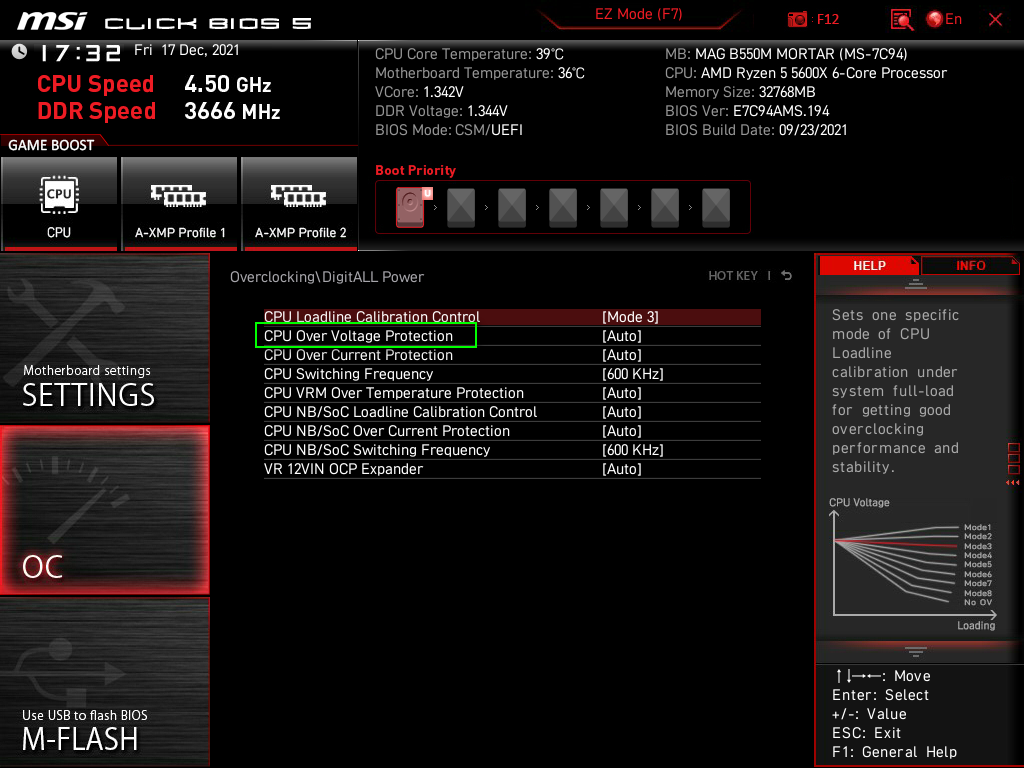Click the CPU Voltage loadline graph

click(x=912, y=565)
